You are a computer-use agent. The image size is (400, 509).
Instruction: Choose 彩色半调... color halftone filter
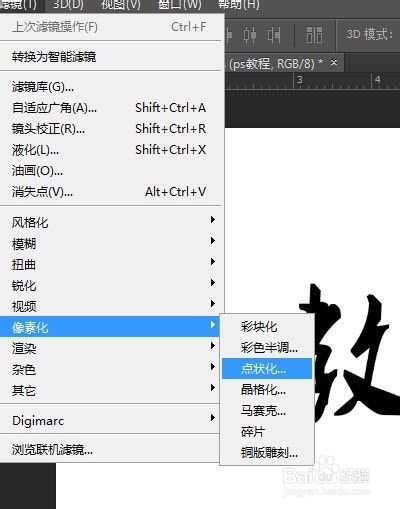pyautogui.click(x=267, y=348)
